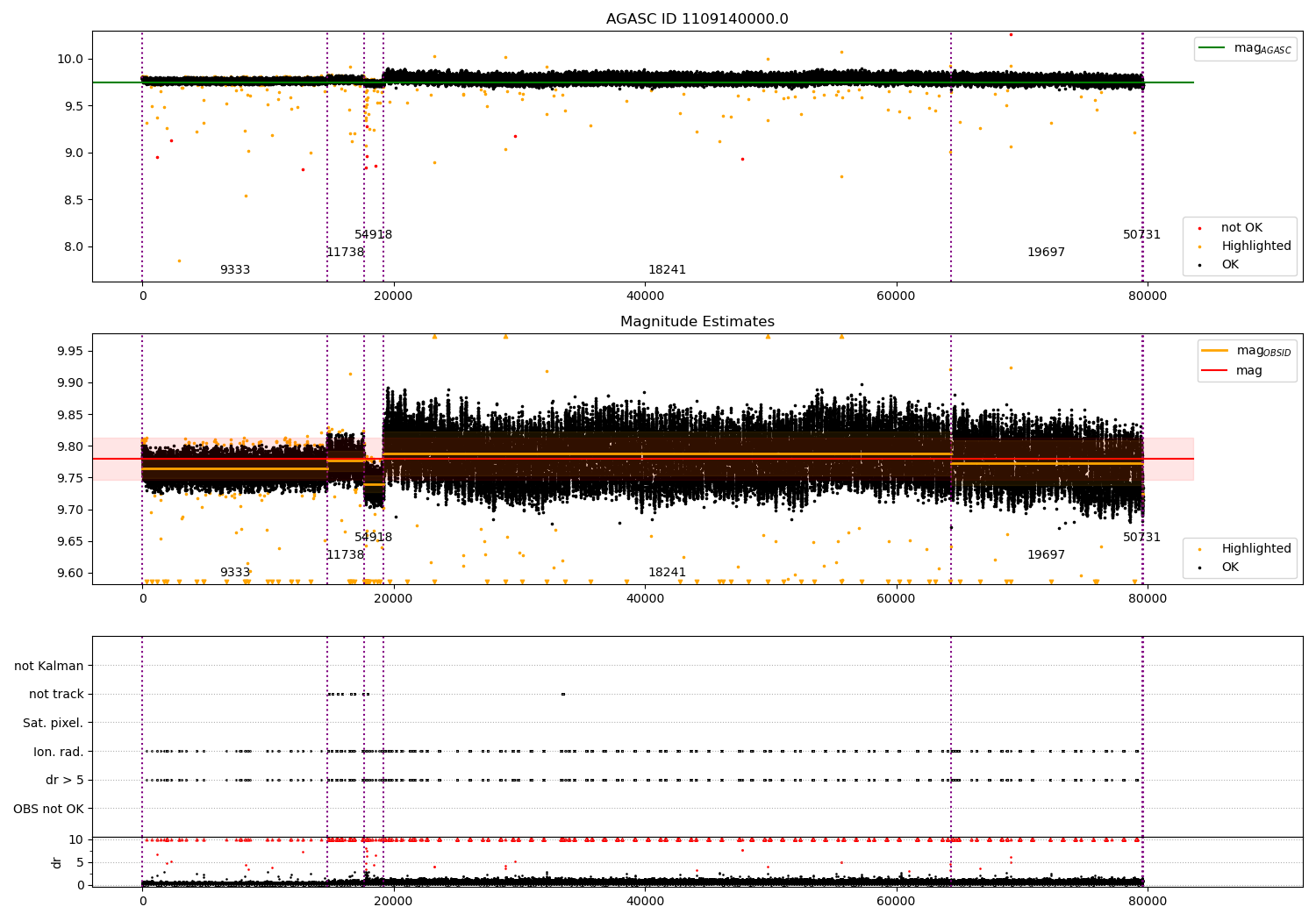1316x921 pixels.
Task: Click obsid label '18241' in Magnitude Estimates plot
Action: [668, 573]
